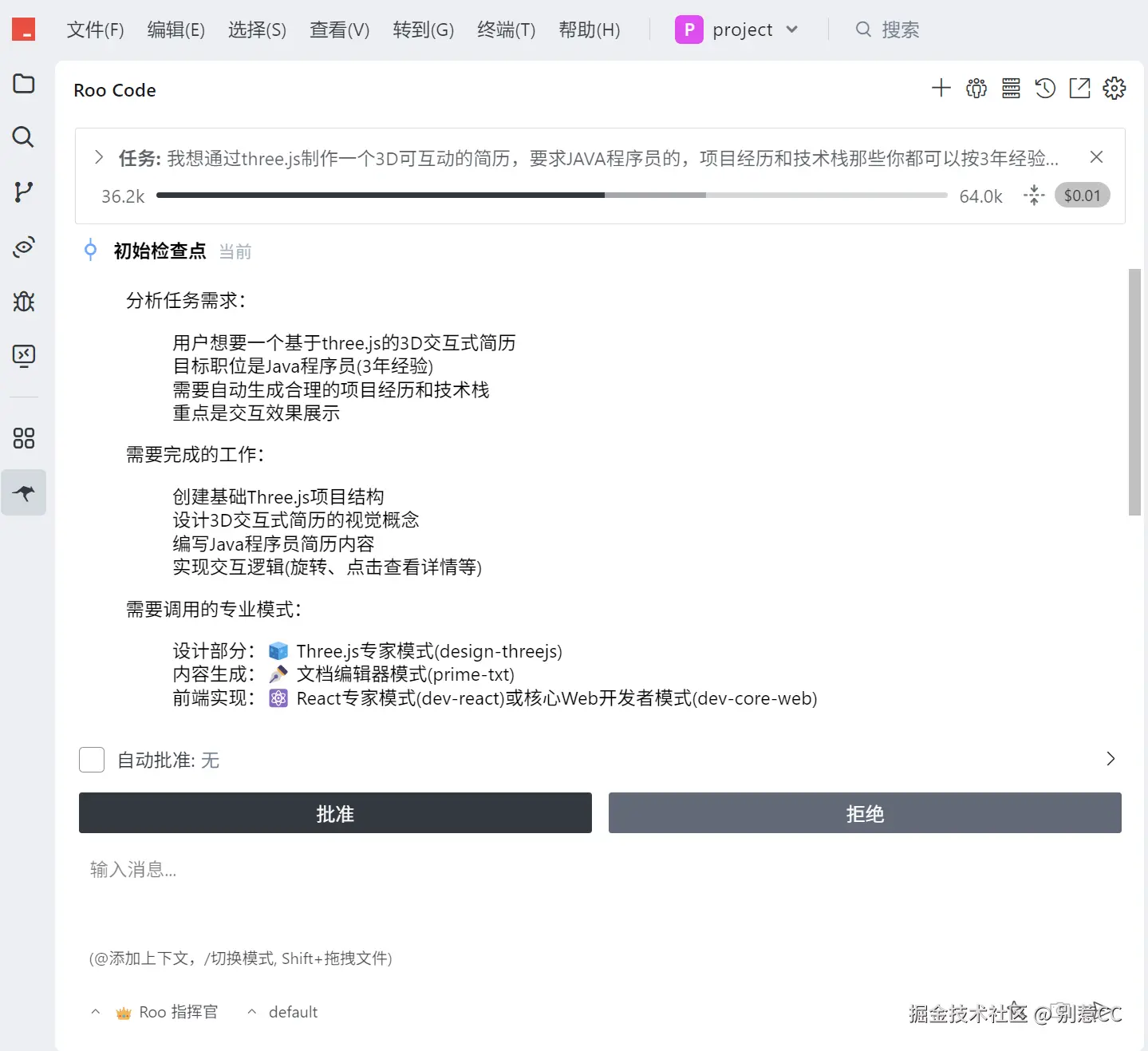This screenshot has height=1051, width=1148.
Task: Close the current task with X
Action: pos(1097,157)
